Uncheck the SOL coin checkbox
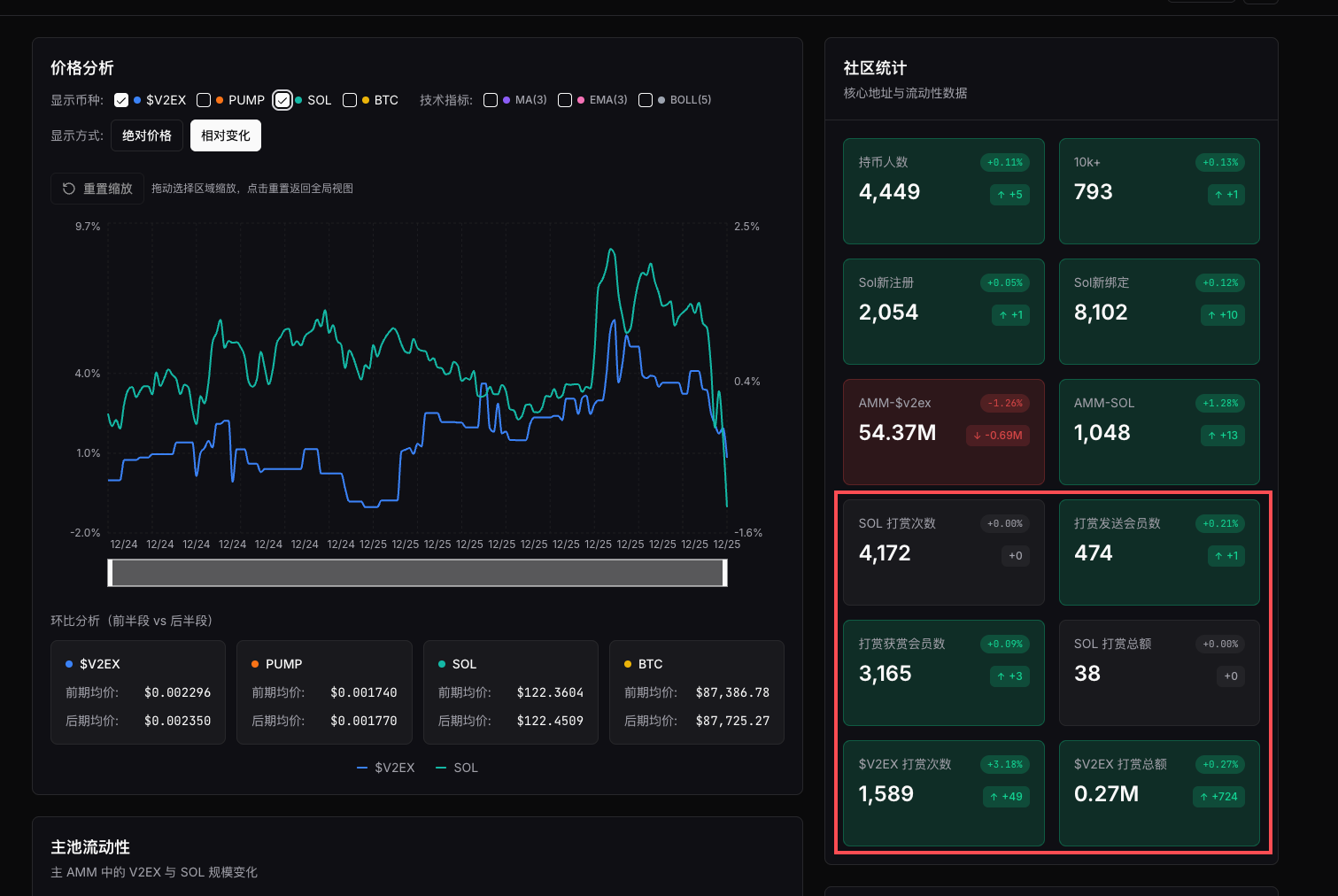Screen dimensions: 1338x896 click(x=282, y=99)
